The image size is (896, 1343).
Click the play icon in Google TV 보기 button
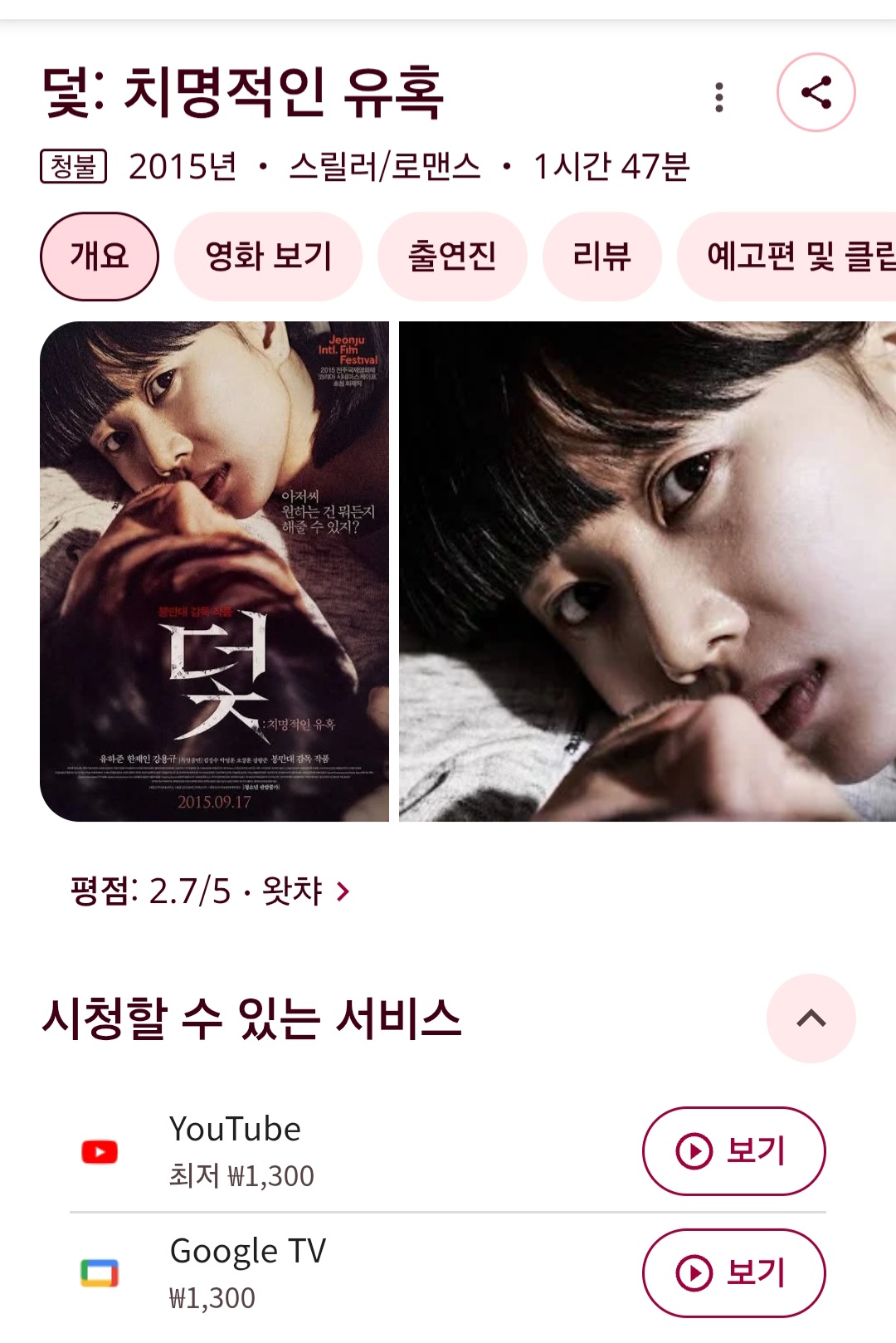coord(694,1273)
